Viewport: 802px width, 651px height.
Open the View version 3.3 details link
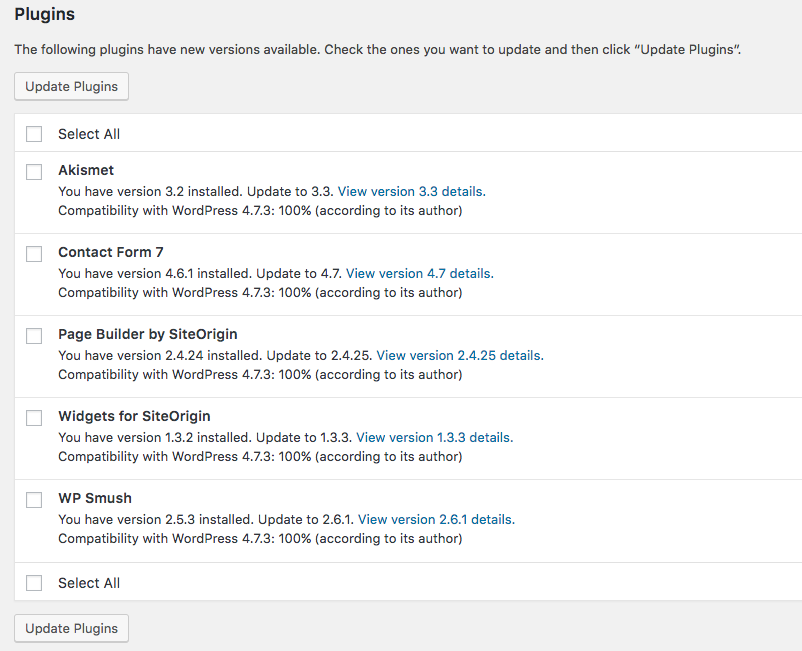[x=411, y=191]
